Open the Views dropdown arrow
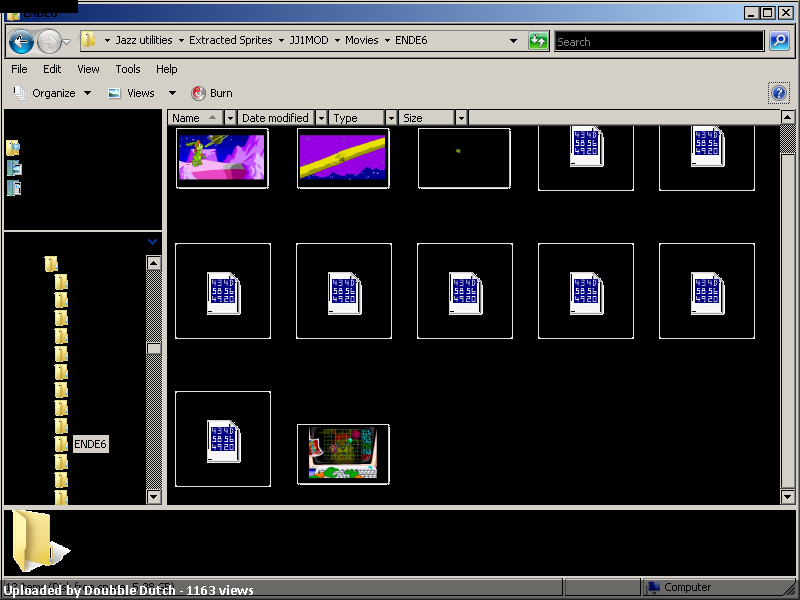Viewport: 800px width, 600px height. pos(172,93)
